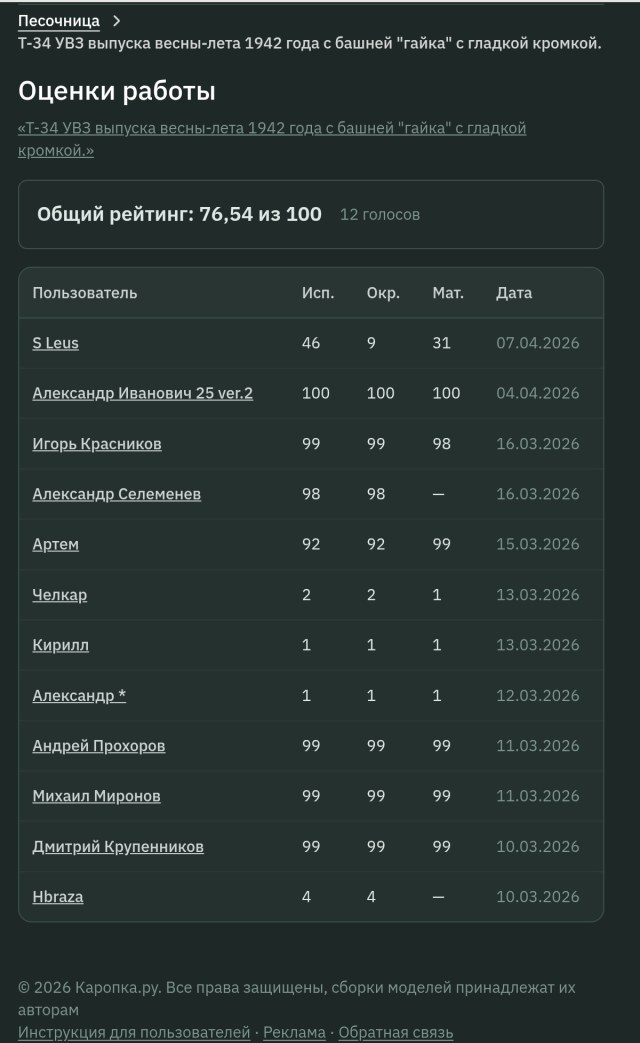Screen dimensions: 640x1043
Task: Open Дмитрий Крупенников user profile
Action: [118, 846]
